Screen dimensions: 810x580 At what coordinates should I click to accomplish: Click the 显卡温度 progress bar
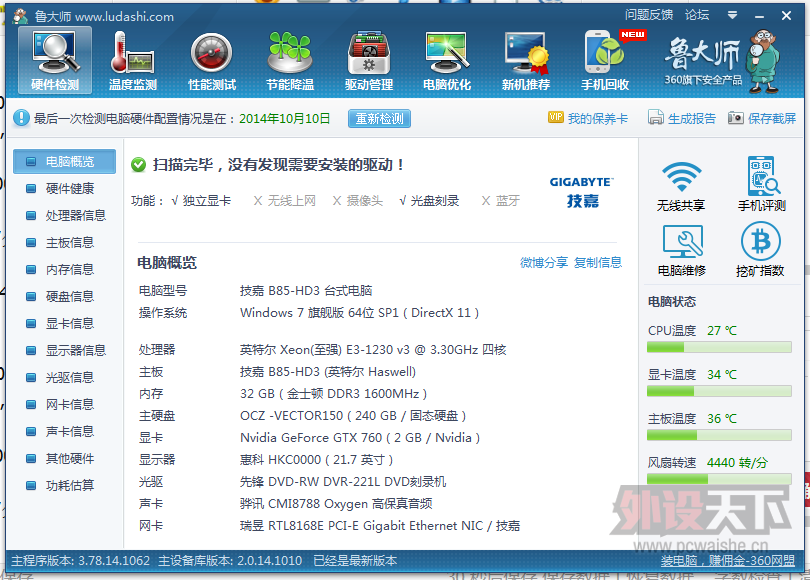pos(719,391)
